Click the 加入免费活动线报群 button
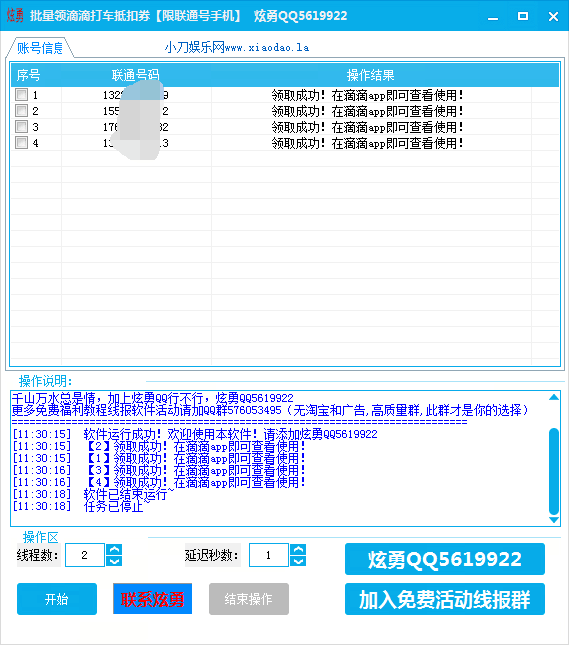The height and width of the screenshot is (645, 569). point(445,599)
